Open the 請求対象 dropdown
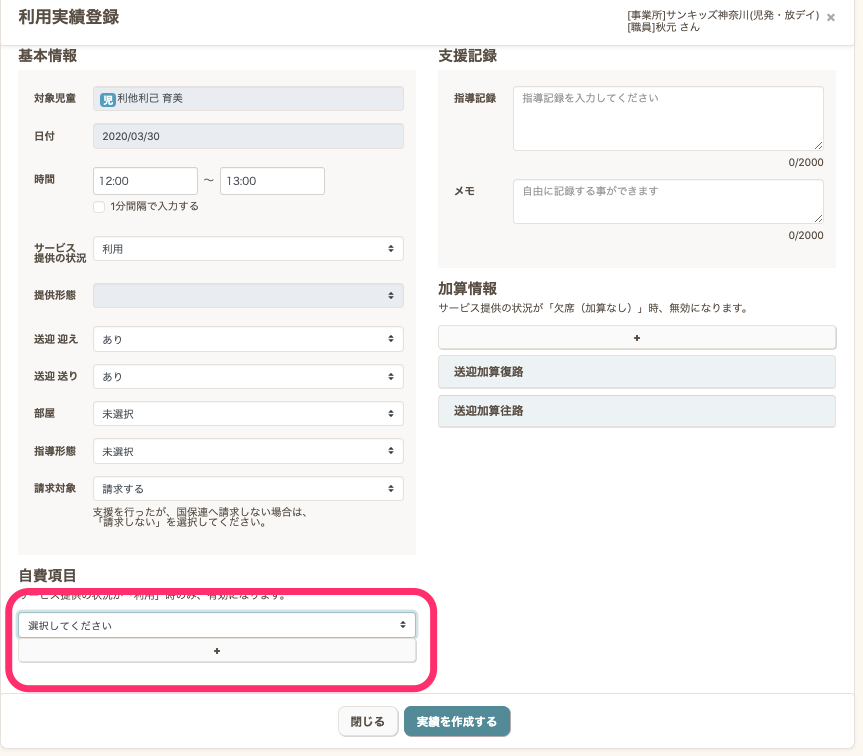 (x=248, y=489)
